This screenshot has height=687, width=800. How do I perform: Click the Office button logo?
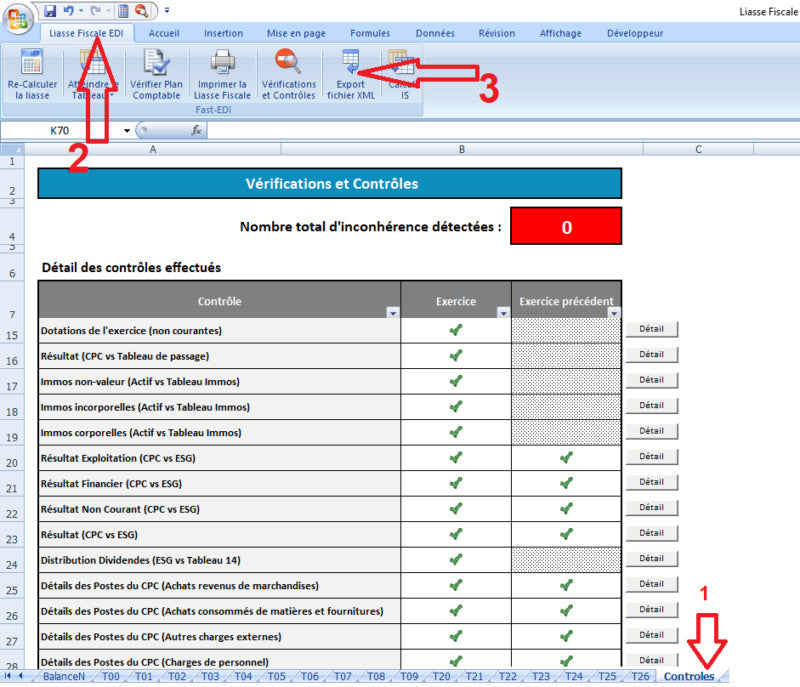(17, 17)
